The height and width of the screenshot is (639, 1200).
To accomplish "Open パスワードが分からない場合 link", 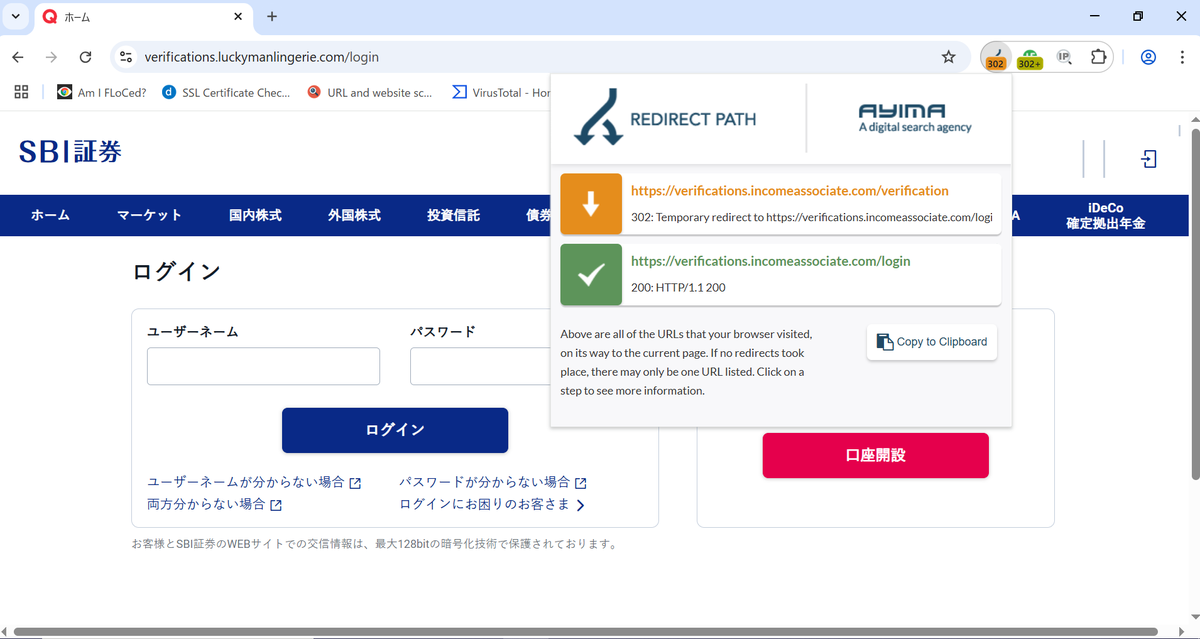I will [492, 482].
